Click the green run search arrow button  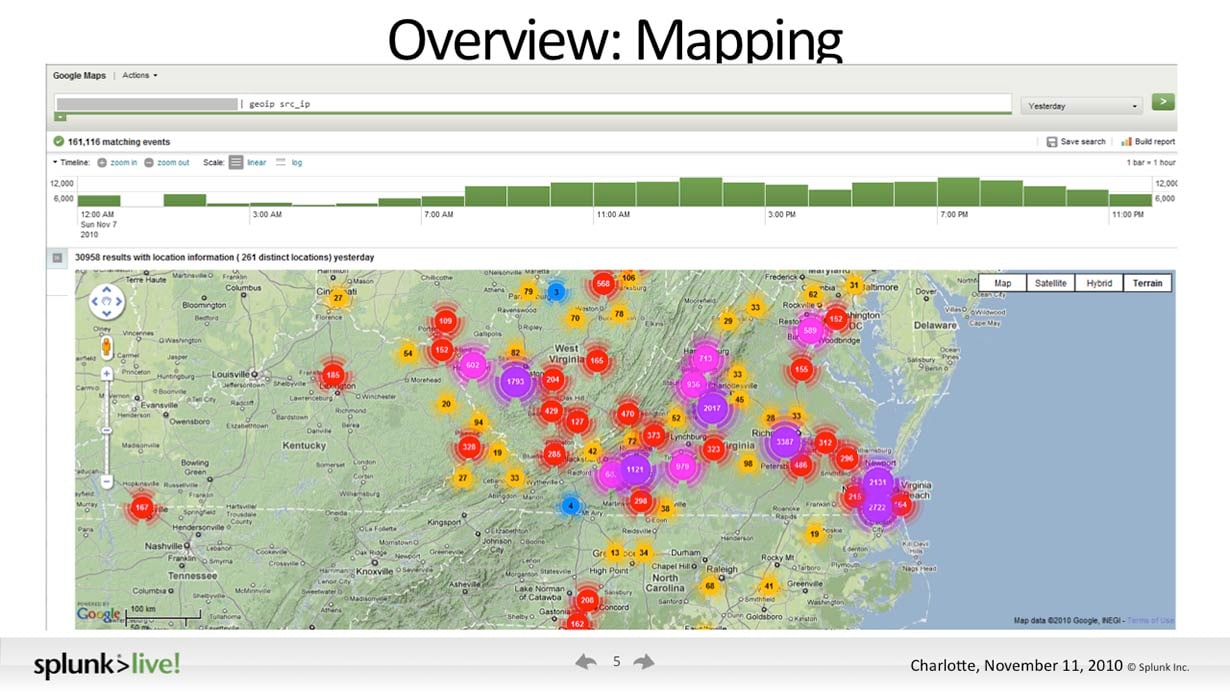pos(1163,102)
